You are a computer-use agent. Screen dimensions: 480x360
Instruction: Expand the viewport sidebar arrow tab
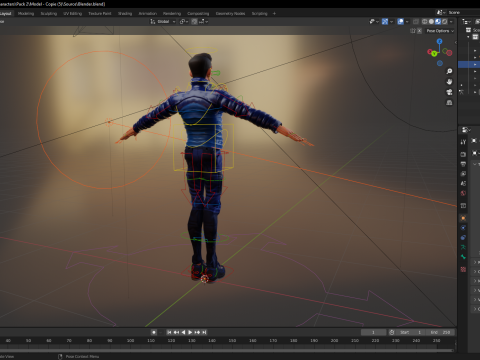[x=455, y=42]
